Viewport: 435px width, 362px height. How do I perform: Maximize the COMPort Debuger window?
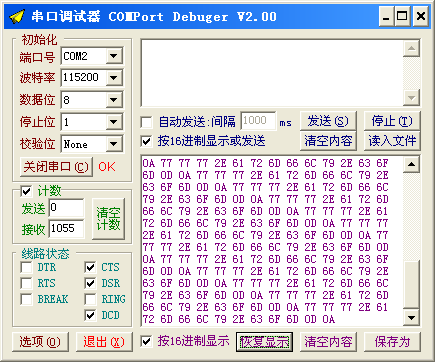click(x=402, y=16)
